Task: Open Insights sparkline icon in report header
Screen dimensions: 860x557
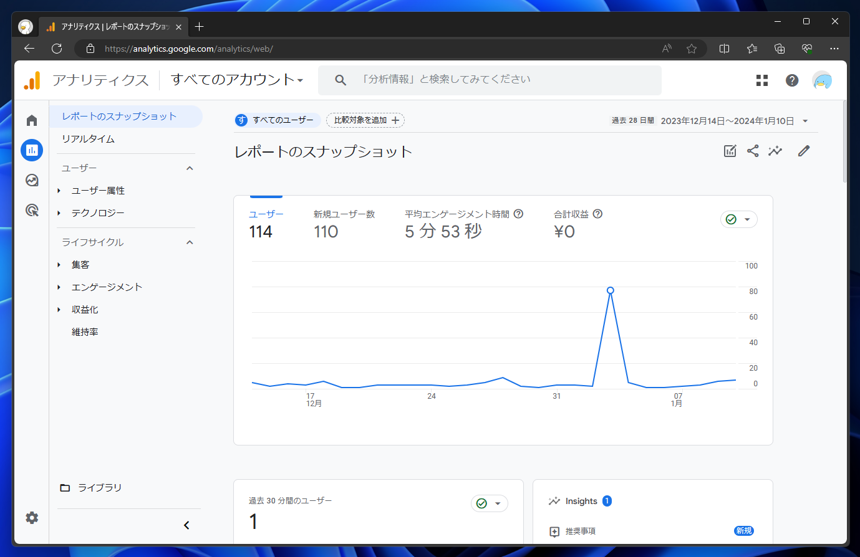Action: point(775,151)
